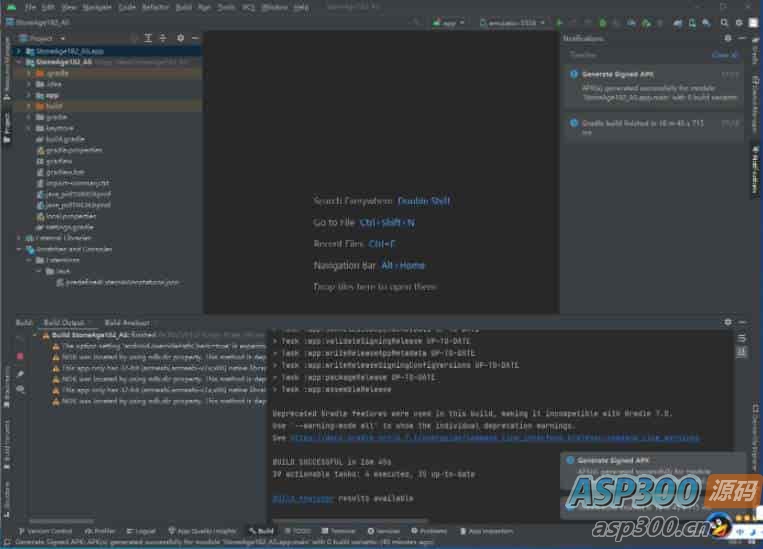Switch to the Build Analyzer tab
Viewport: 763px width, 549px height.
coord(127,323)
